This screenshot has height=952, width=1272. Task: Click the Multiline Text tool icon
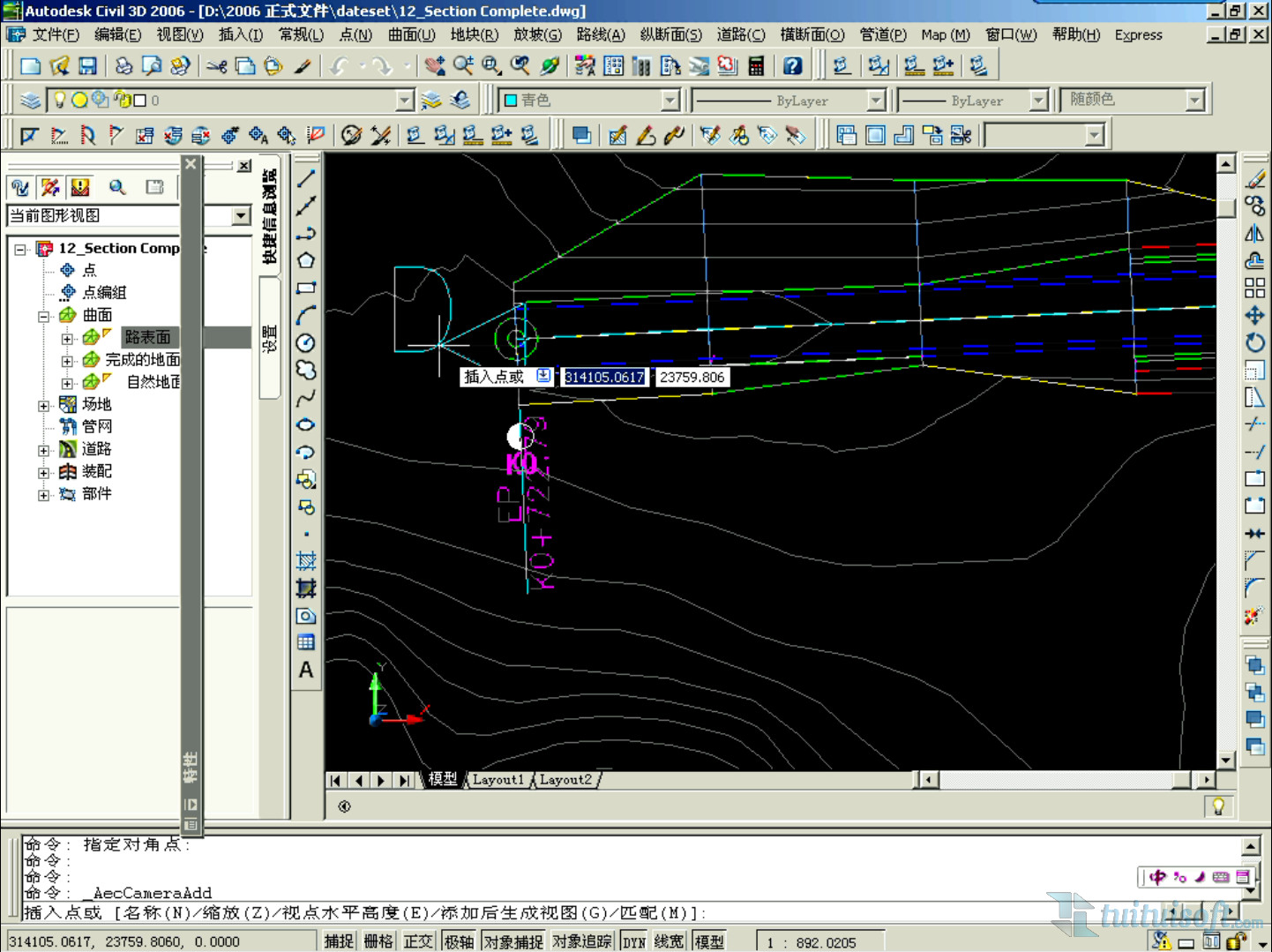(306, 670)
